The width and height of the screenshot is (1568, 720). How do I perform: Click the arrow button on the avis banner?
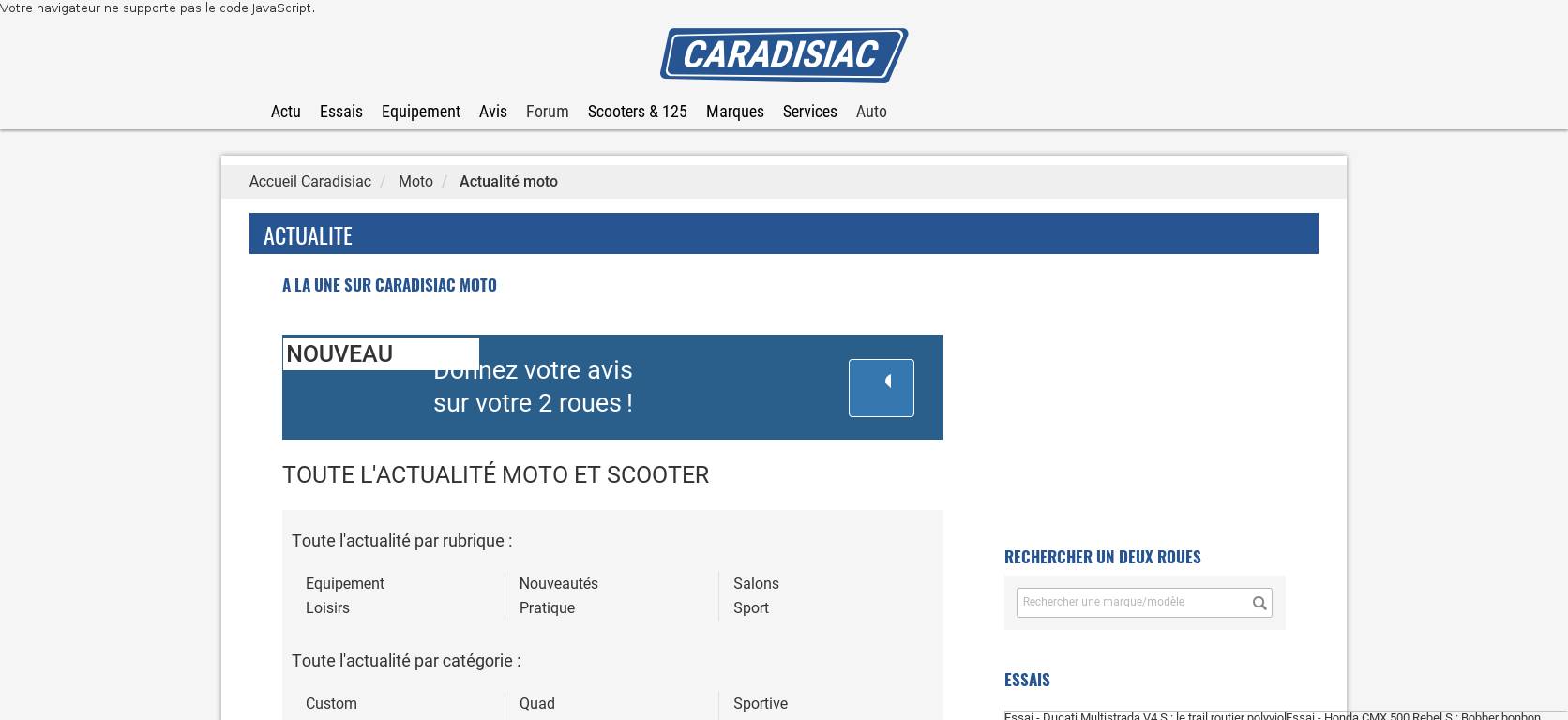[881, 387]
